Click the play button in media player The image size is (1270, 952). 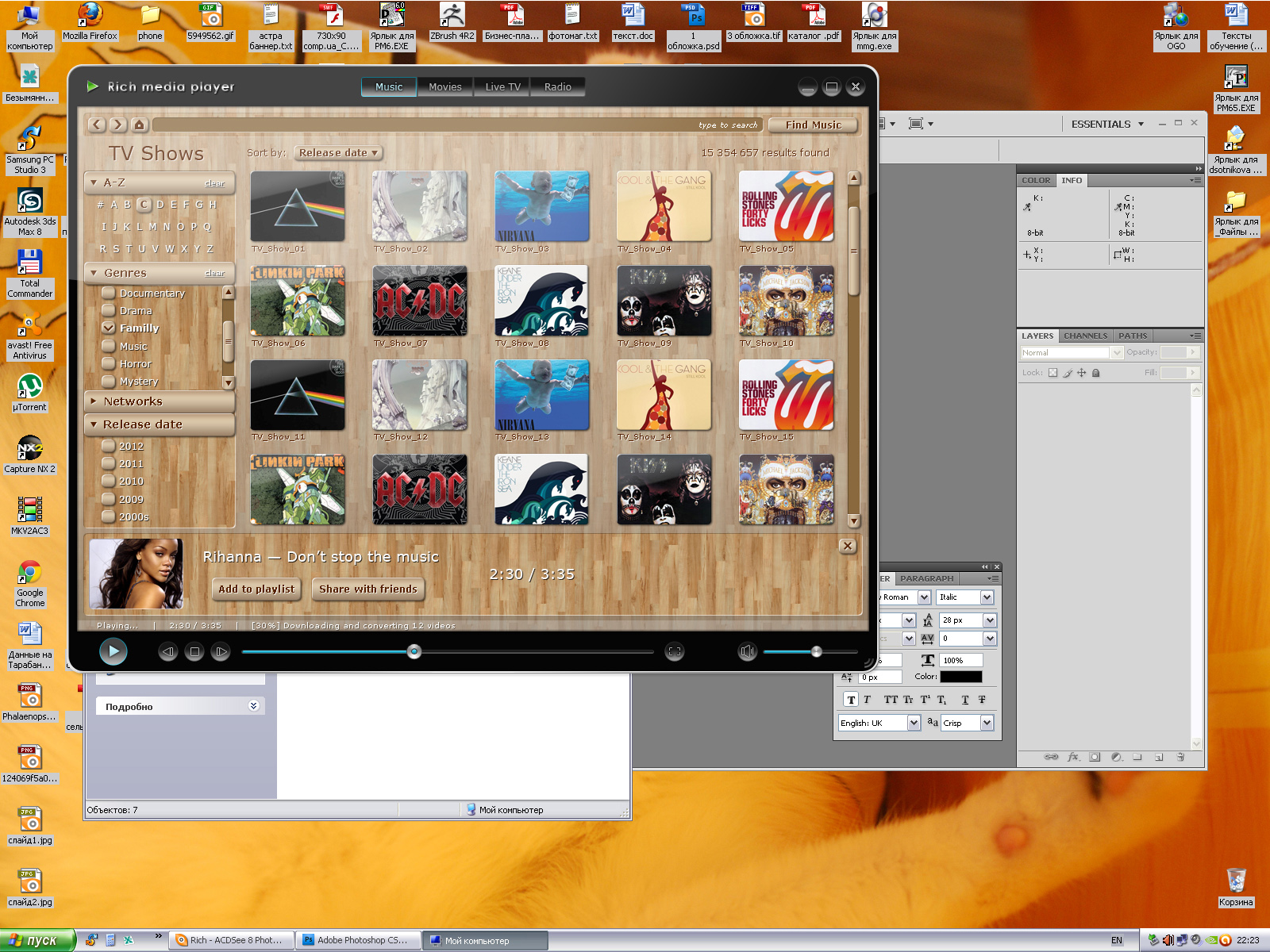[114, 651]
